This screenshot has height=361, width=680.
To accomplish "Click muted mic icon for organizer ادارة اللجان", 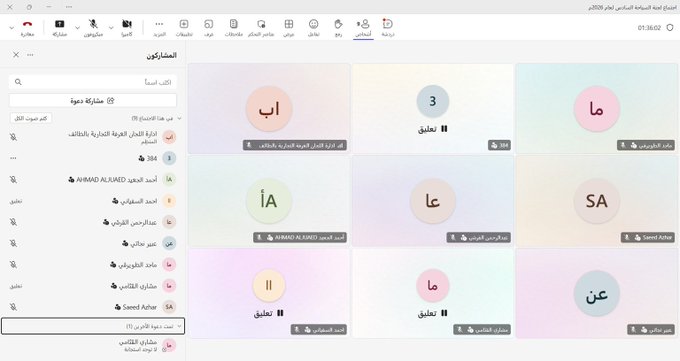I will click(13, 137).
